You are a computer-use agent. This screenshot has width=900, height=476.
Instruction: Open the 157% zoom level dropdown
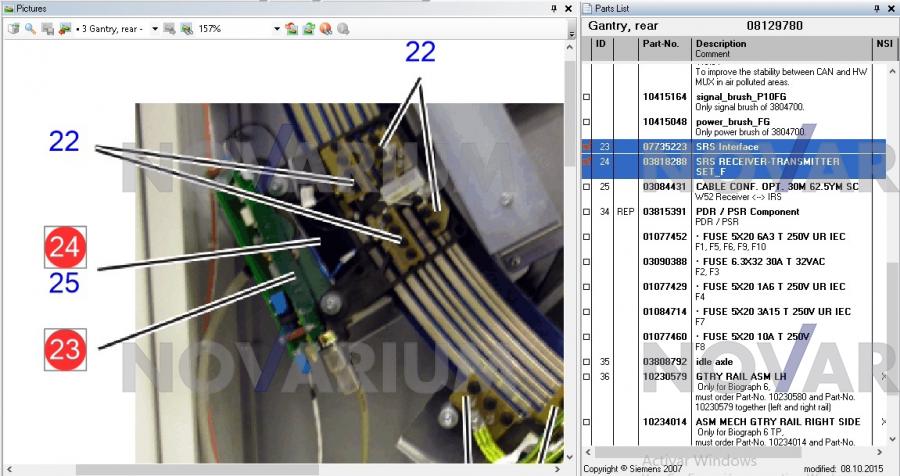(x=277, y=29)
